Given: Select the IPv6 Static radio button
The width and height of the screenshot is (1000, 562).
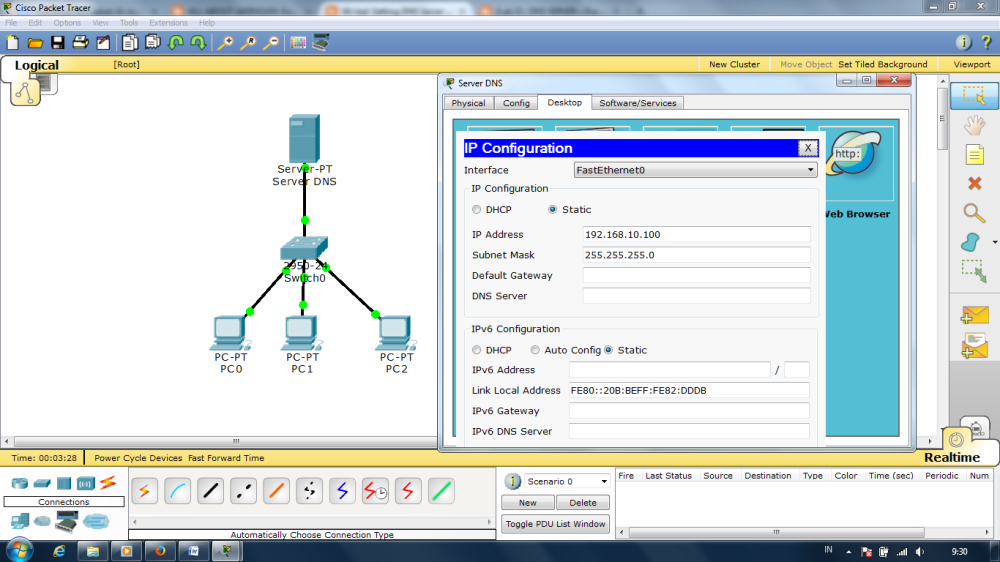Looking at the screenshot, I should [x=608, y=350].
